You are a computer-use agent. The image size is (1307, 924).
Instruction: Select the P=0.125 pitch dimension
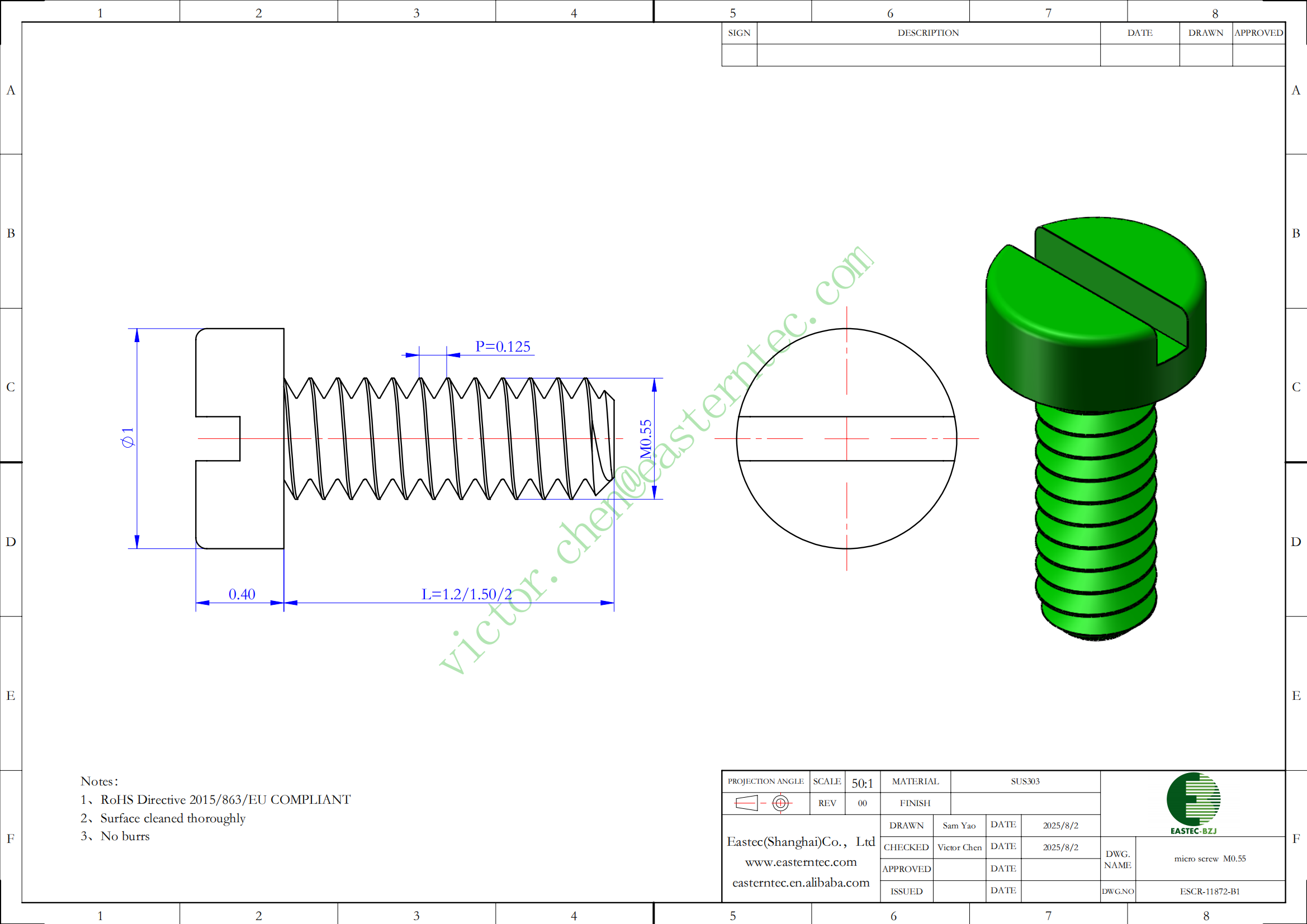pos(503,347)
